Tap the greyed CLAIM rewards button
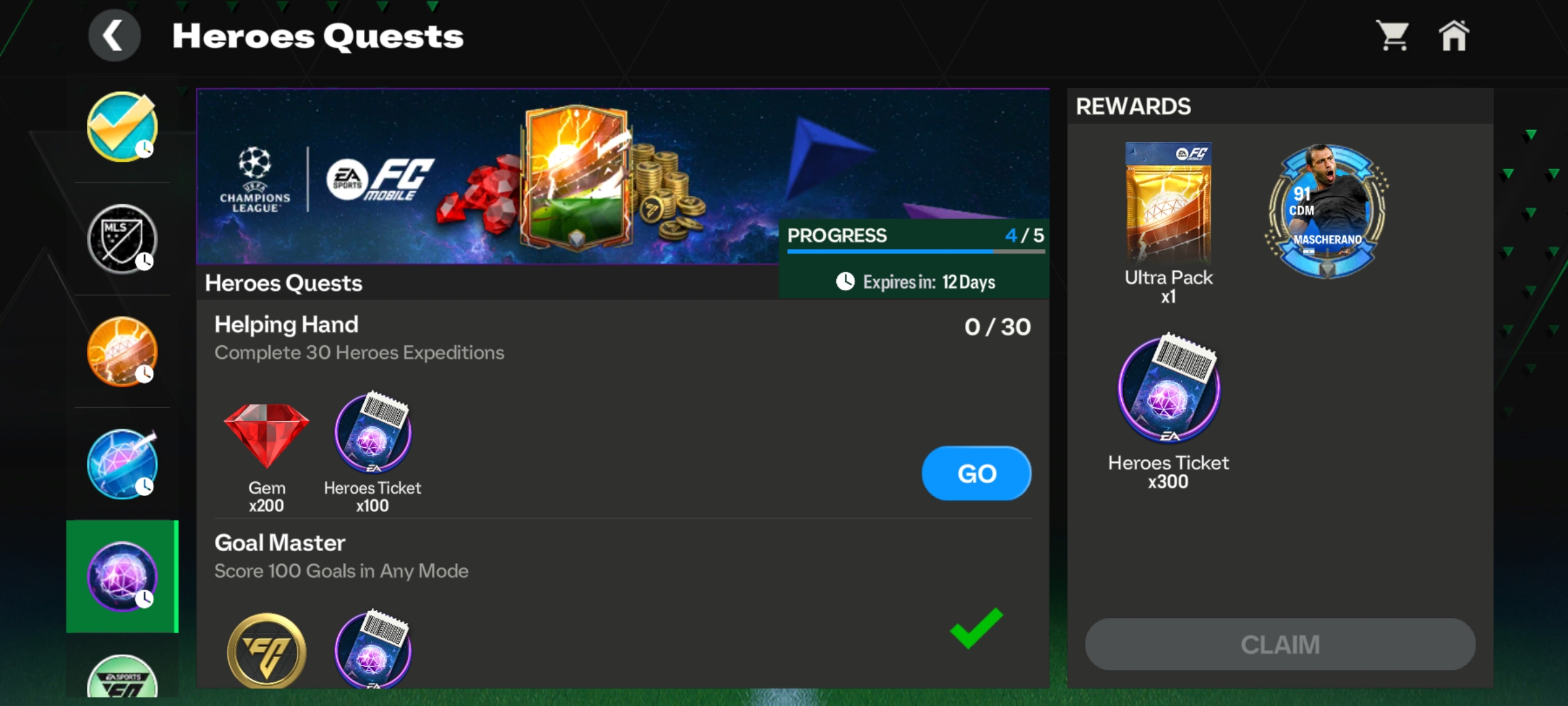The height and width of the screenshot is (706, 1568). (1280, 645)
